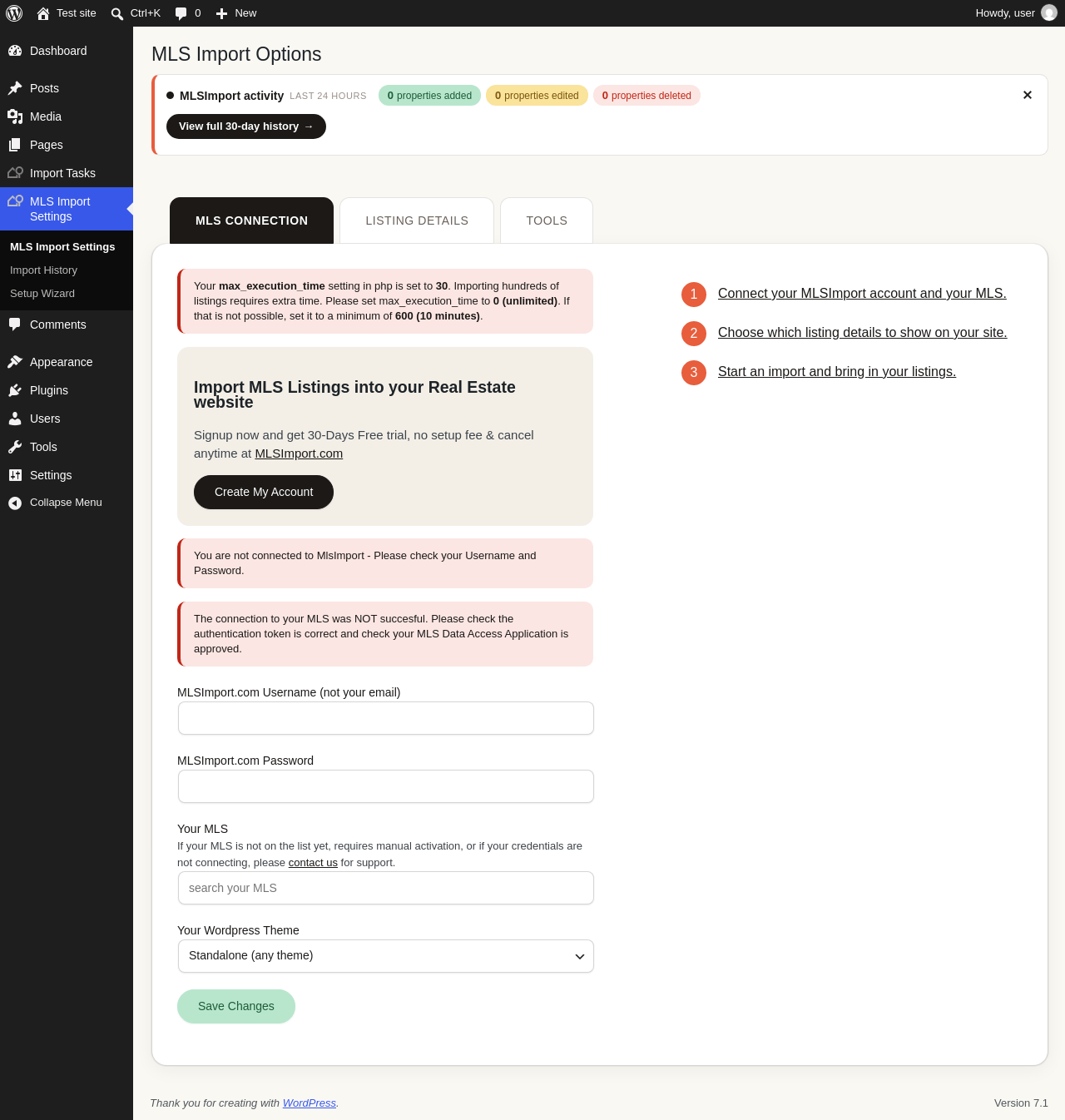
Task: Click the Media icon in sidebar
Action: tap(15, 116)
